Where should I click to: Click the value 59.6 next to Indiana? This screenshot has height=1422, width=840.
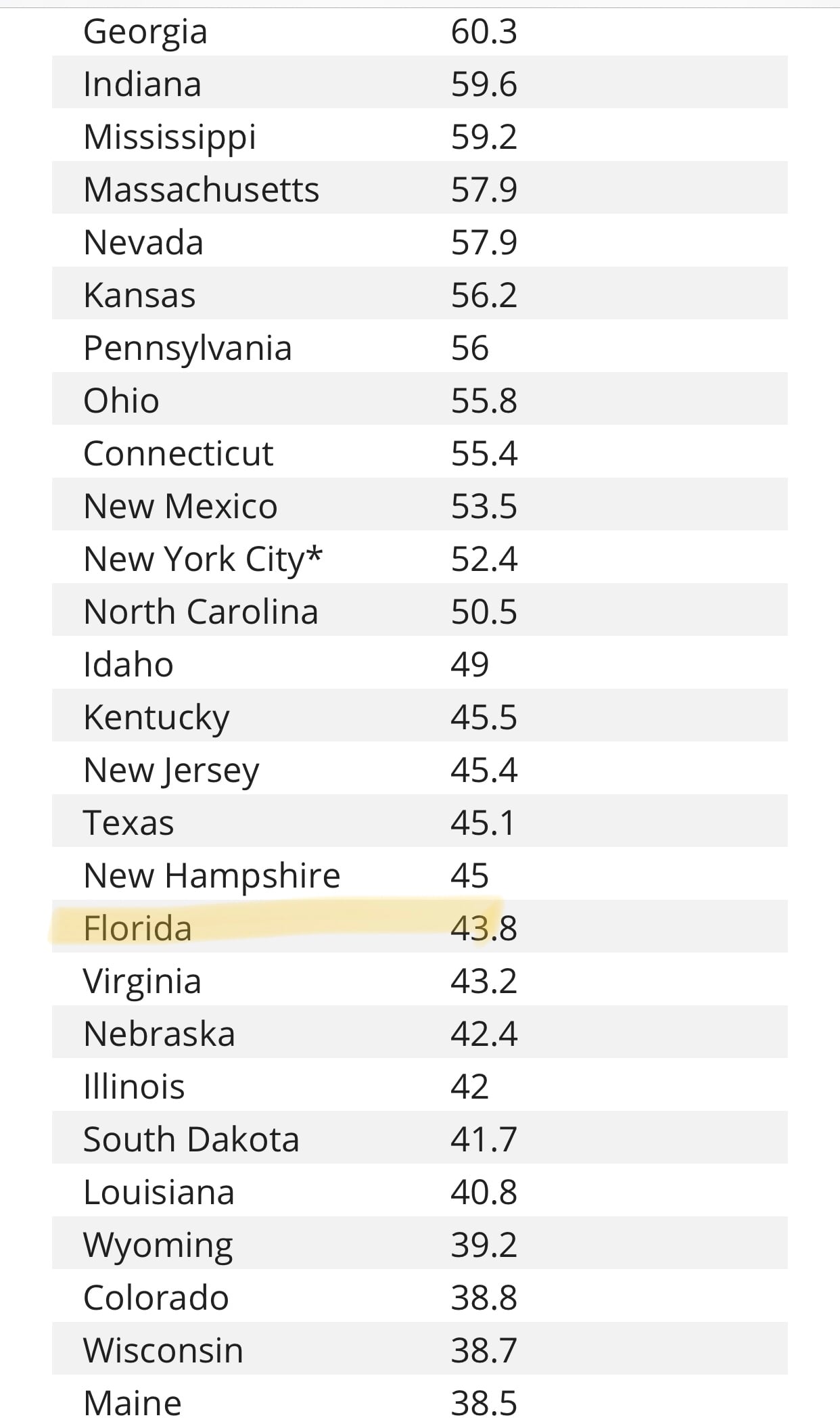coord(484,85)
